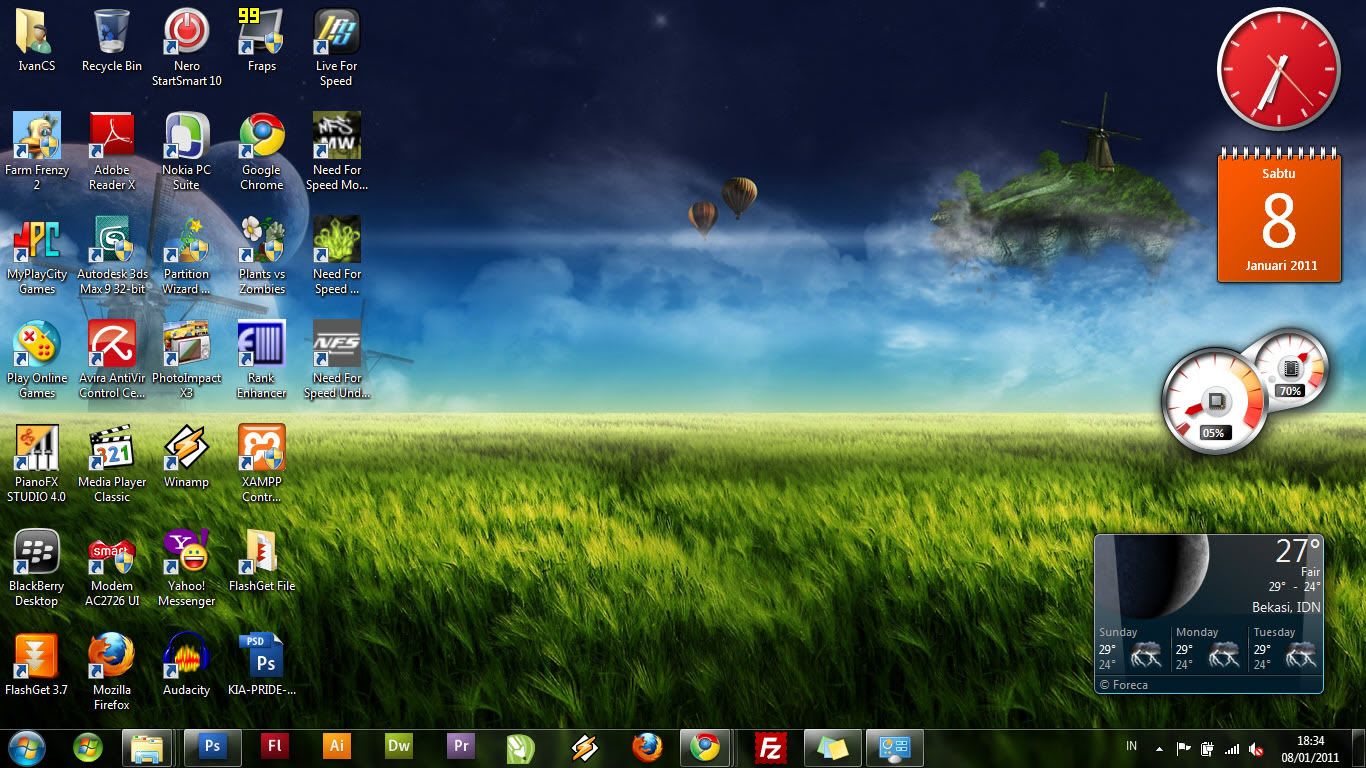Select the XAMPP Control shortcut
The height and width of the screenshot is (768, 1366).
pos(262,463)
